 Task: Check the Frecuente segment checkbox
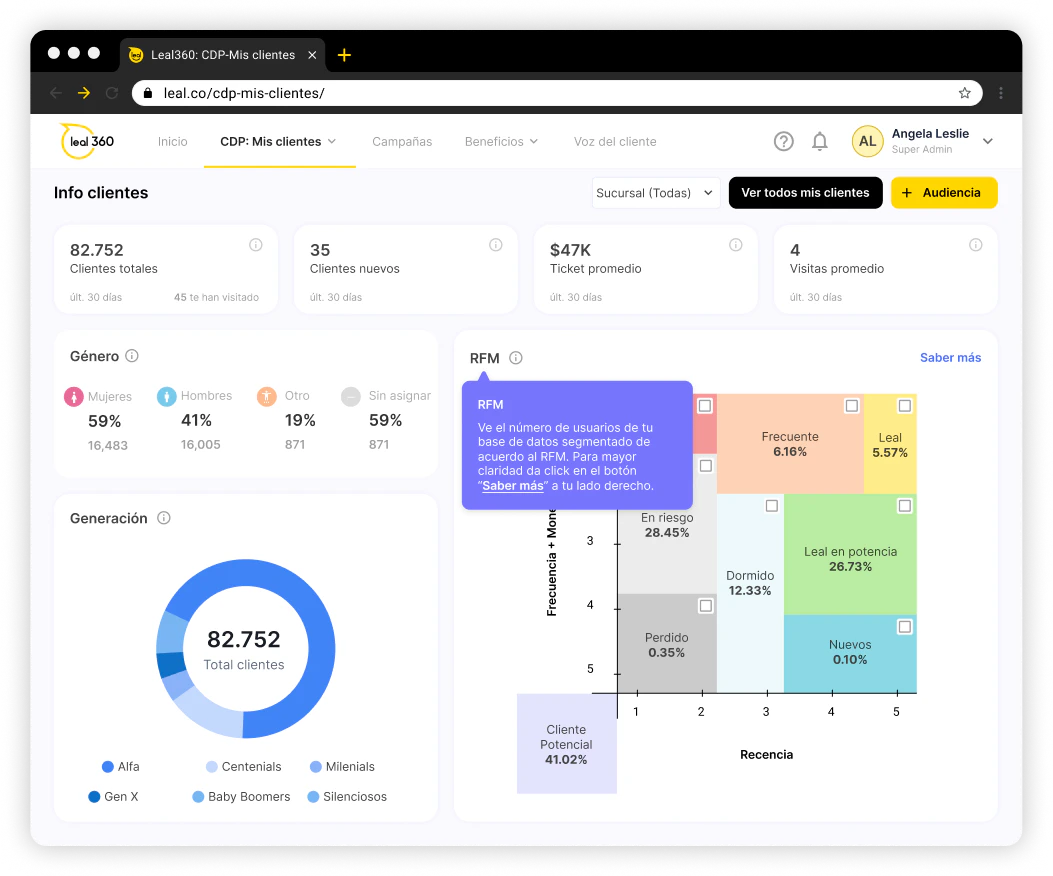[x=852, y=405]
